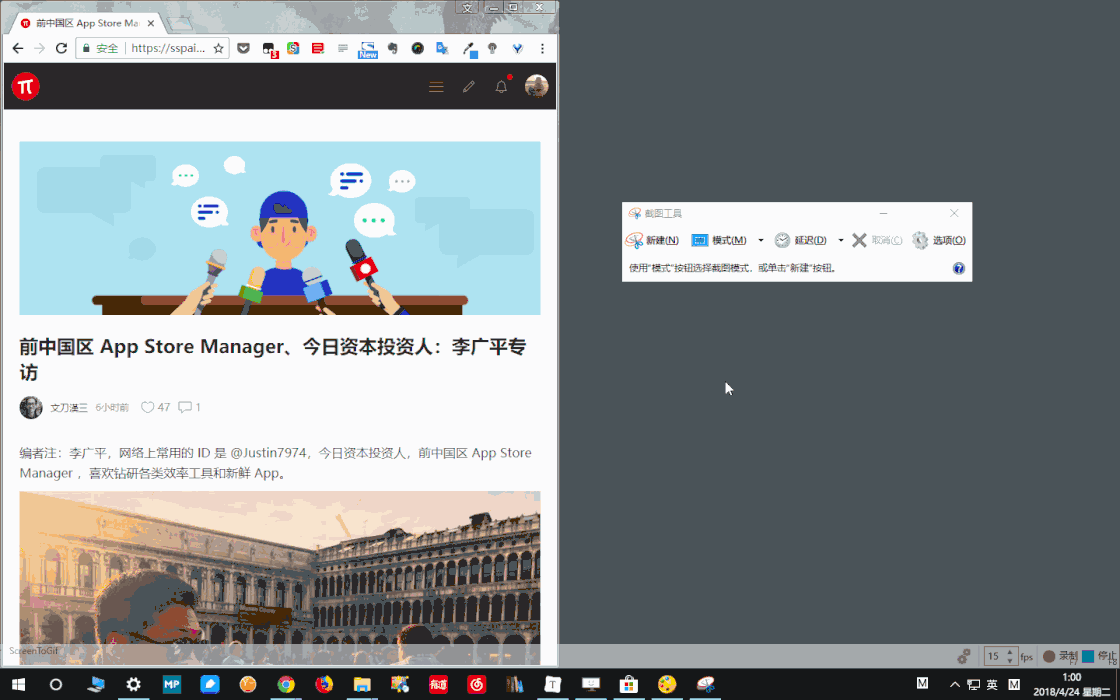Click the green S extension icon

click(293, 49)
